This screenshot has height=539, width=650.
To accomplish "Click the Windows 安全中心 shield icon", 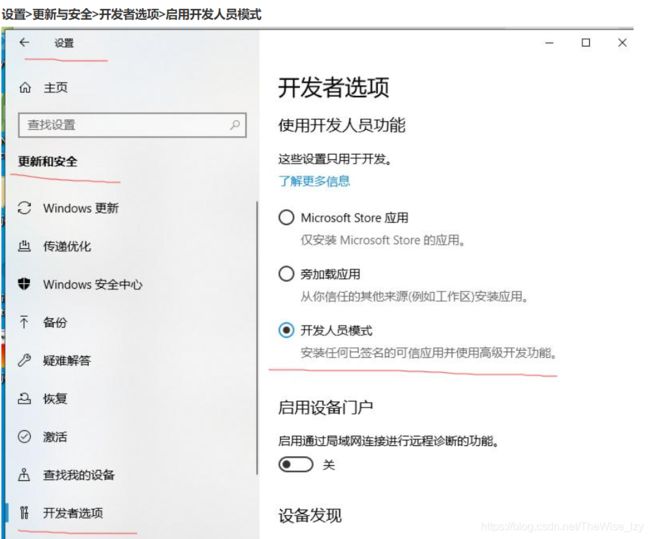I will (24, 284).
